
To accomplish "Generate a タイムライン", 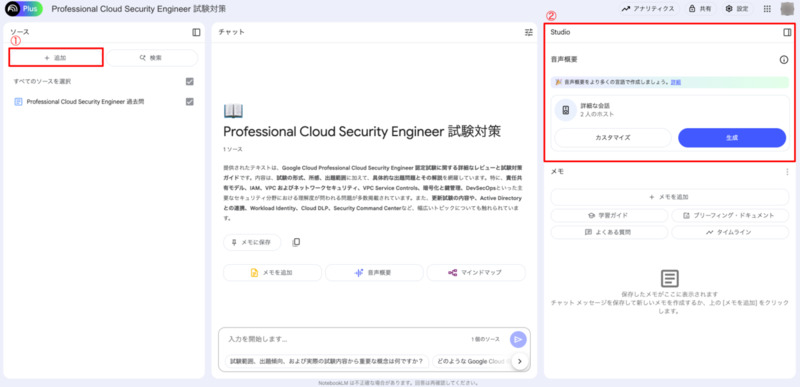I will point(730,233).
